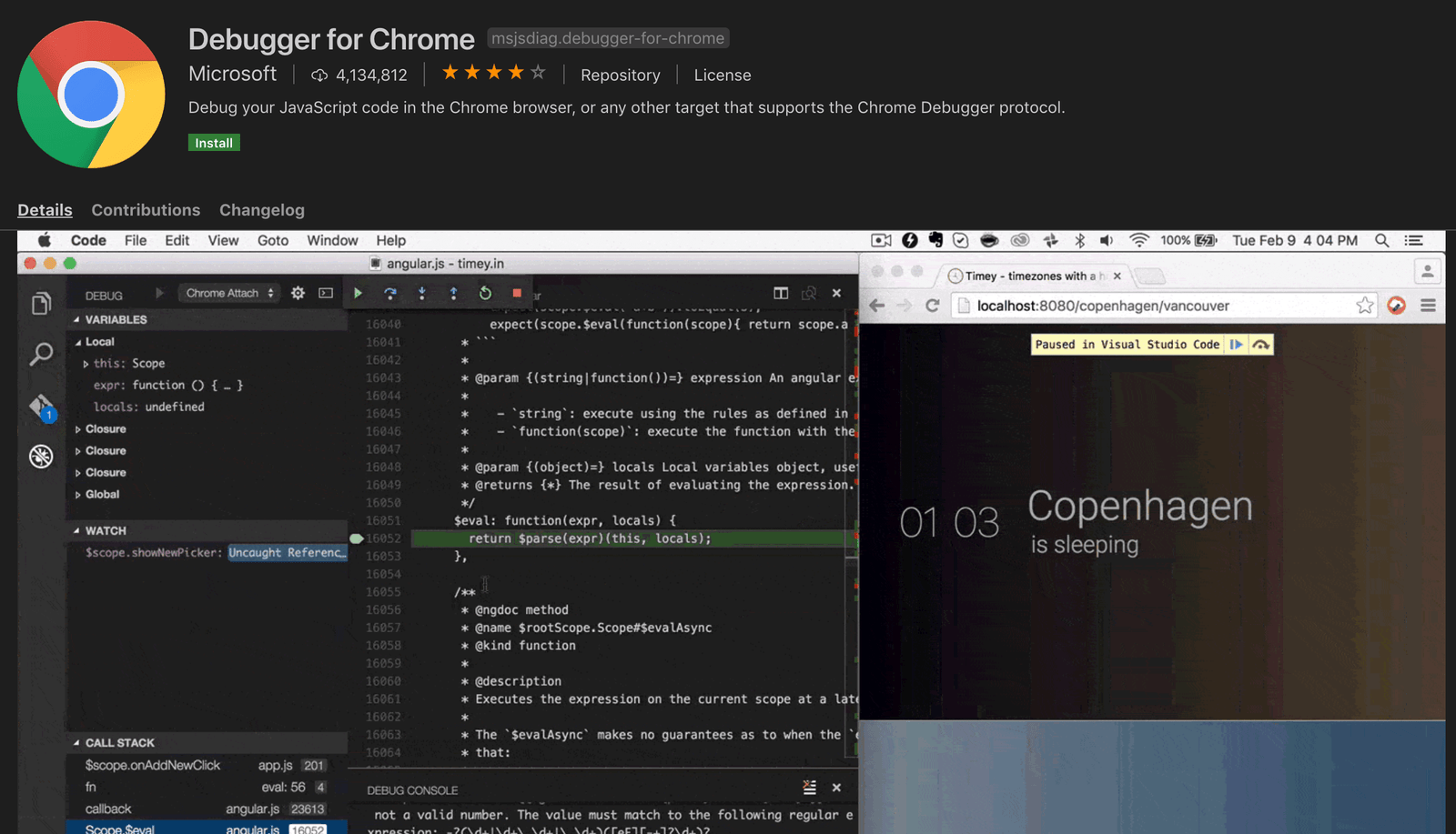Image resolution: width=1456 pixels, height=834 pixels.
Task: Expand the first Closure scope
Action: point(100,428)
